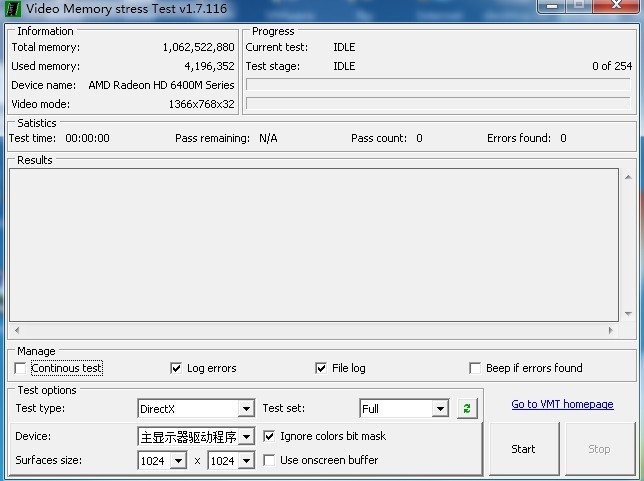Toggle the File log checkbox
This screenshot has height=481, width=644.
point(321,368)
